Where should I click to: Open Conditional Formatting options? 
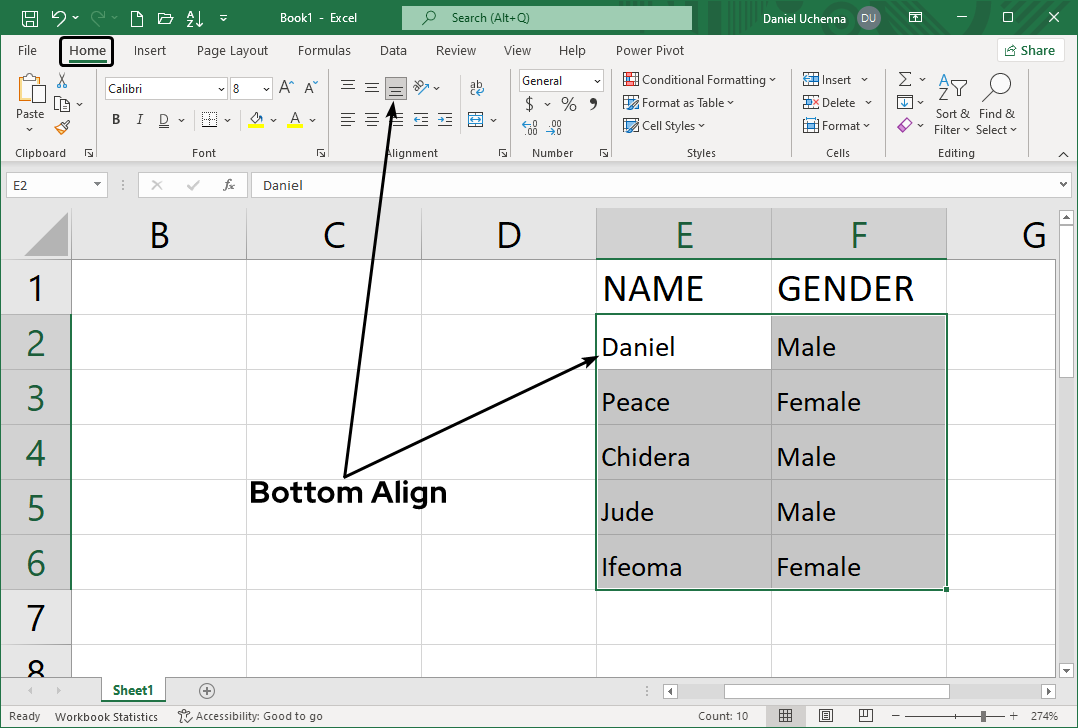(x=700, y=79)
